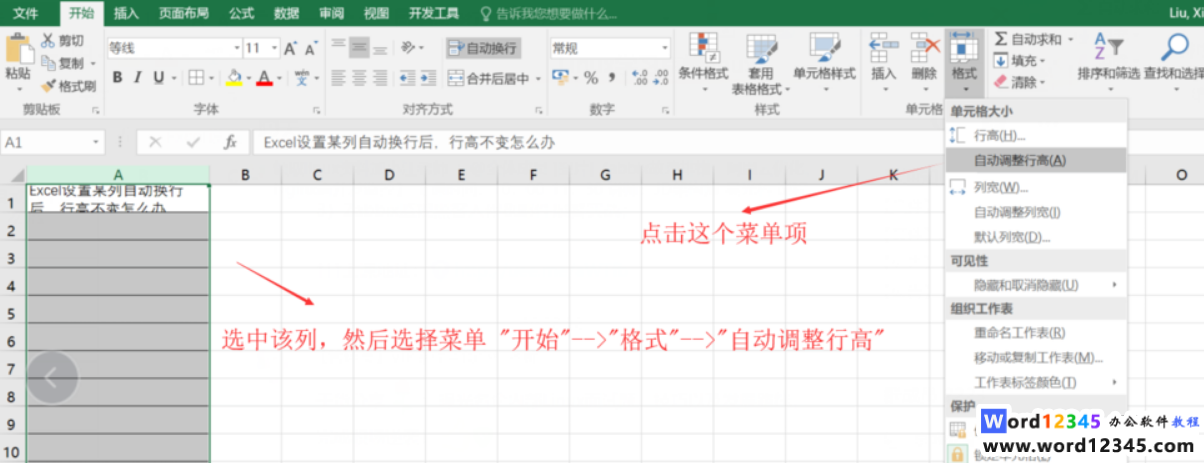Choose Column Width (列宽) menu item
1204x463 pixels.
(x=1036, y=187)
